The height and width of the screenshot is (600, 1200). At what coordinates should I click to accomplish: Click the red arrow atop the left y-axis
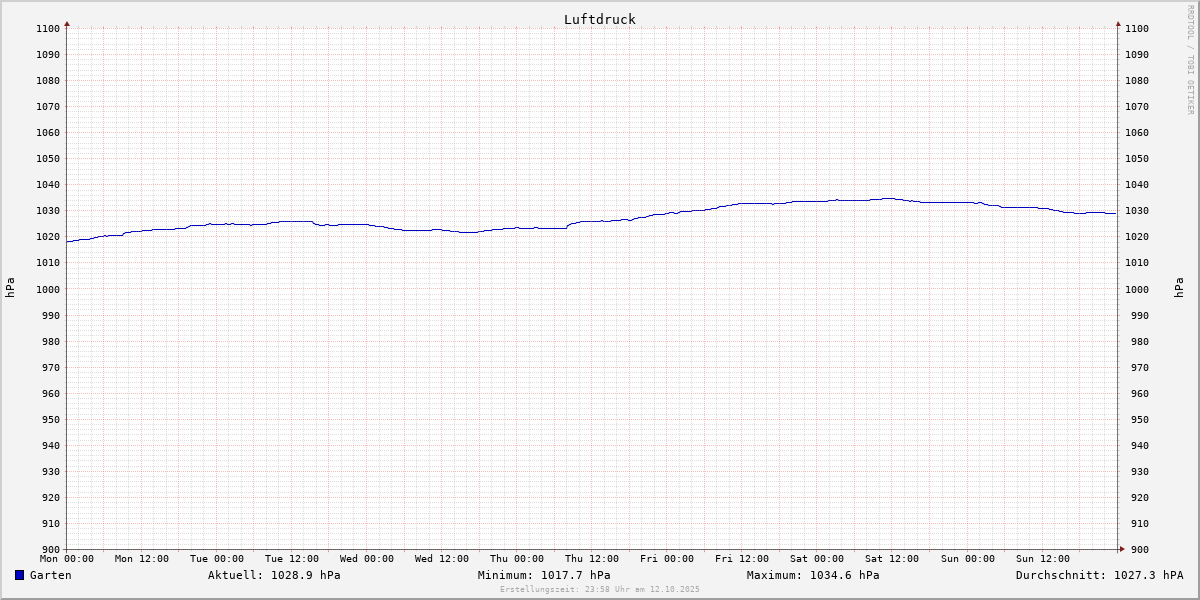click(67, 23)
